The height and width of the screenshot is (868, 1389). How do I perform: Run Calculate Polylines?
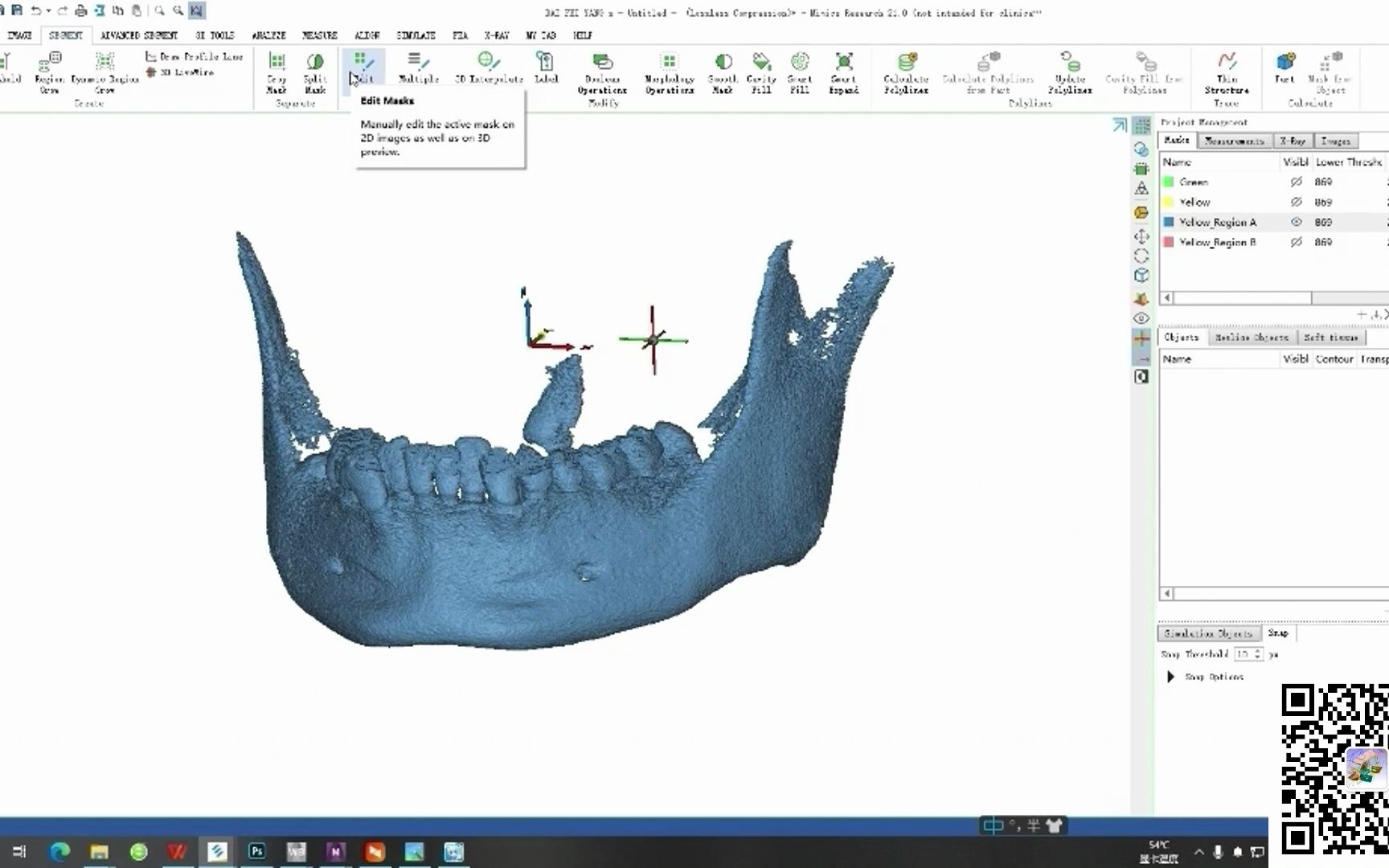(x=906, y=72)
